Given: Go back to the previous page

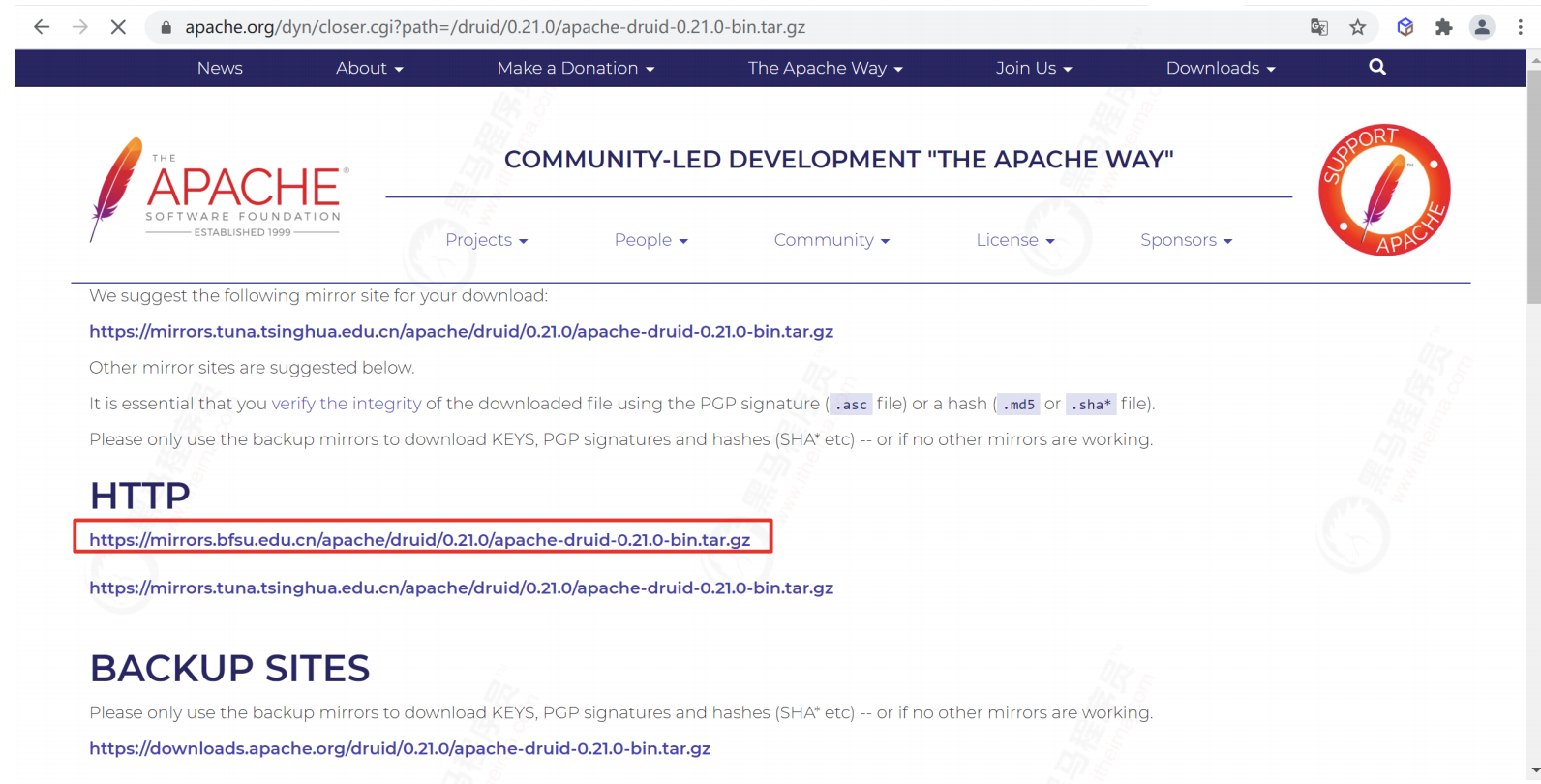Looking at the screenshot, I should coord(42,27).
